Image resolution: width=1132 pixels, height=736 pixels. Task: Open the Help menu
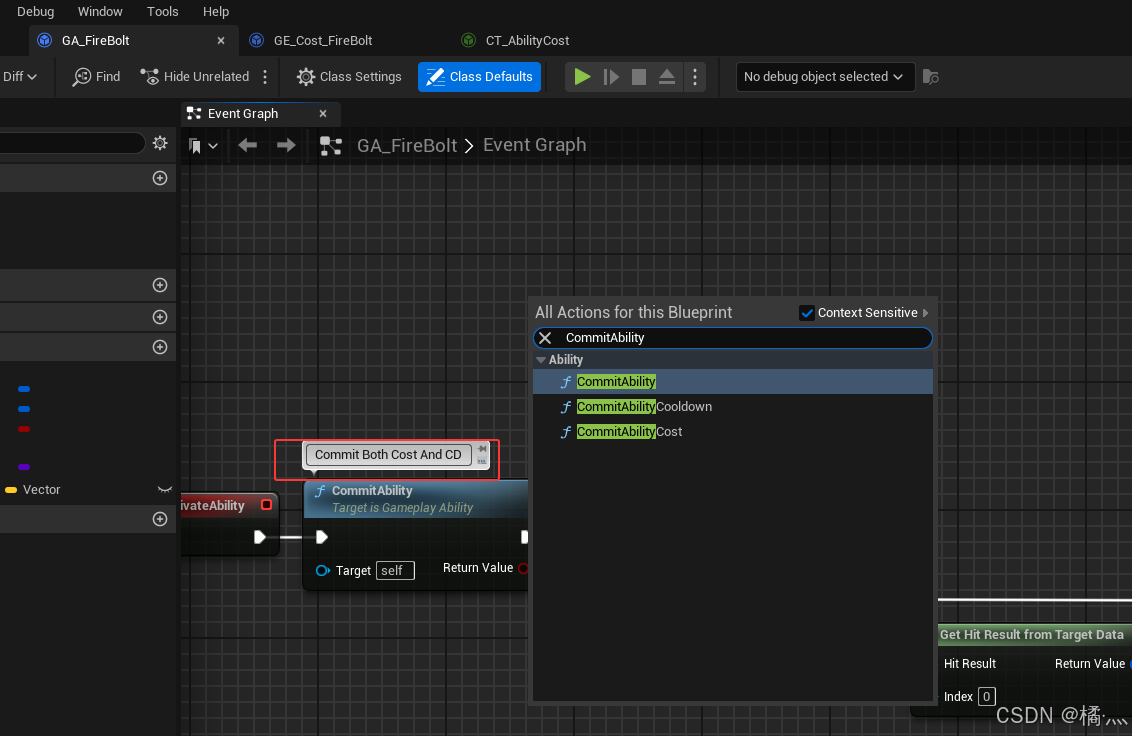[x=215, y=12]
